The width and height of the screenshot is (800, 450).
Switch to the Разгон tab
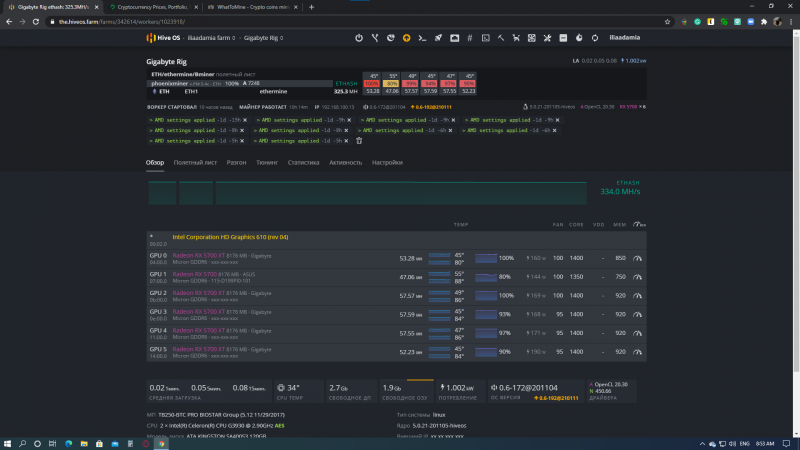click(x=236, y=162)
